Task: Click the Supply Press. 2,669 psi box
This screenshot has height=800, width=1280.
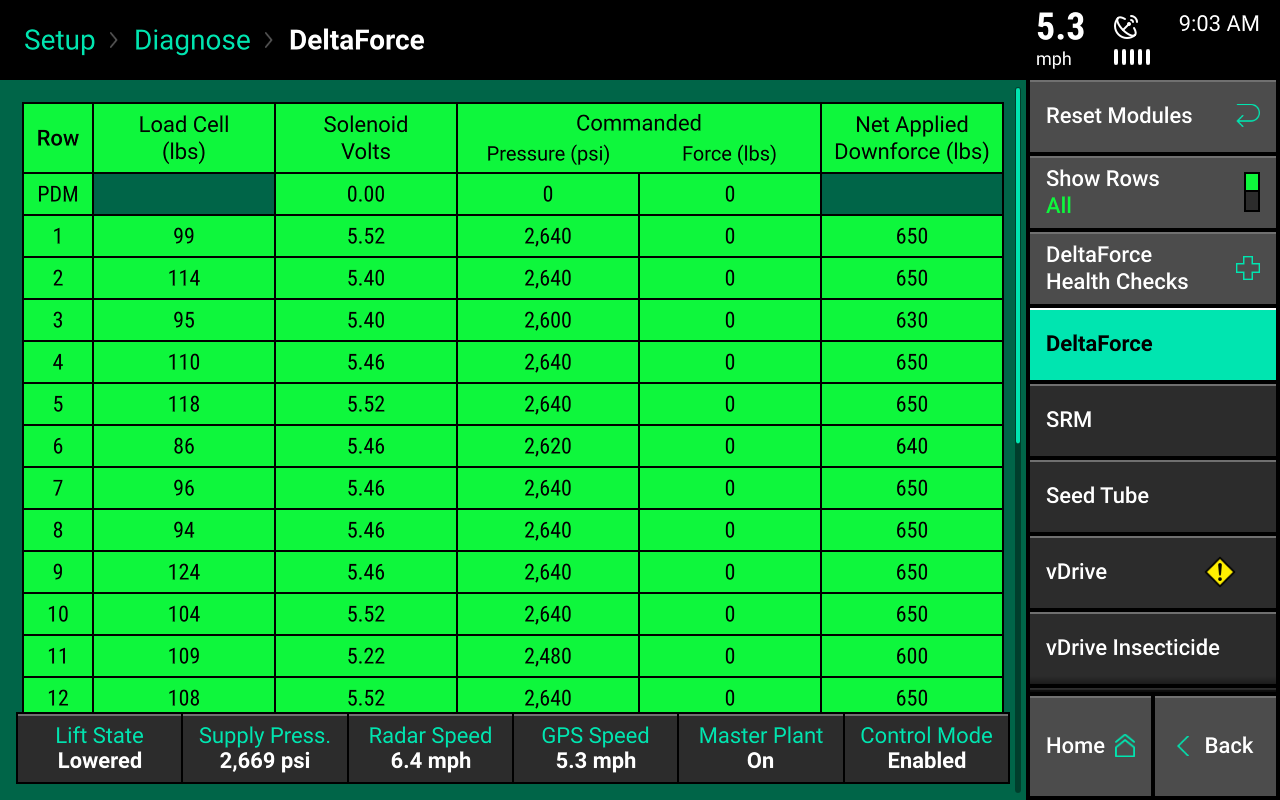Action: (265, 748)
